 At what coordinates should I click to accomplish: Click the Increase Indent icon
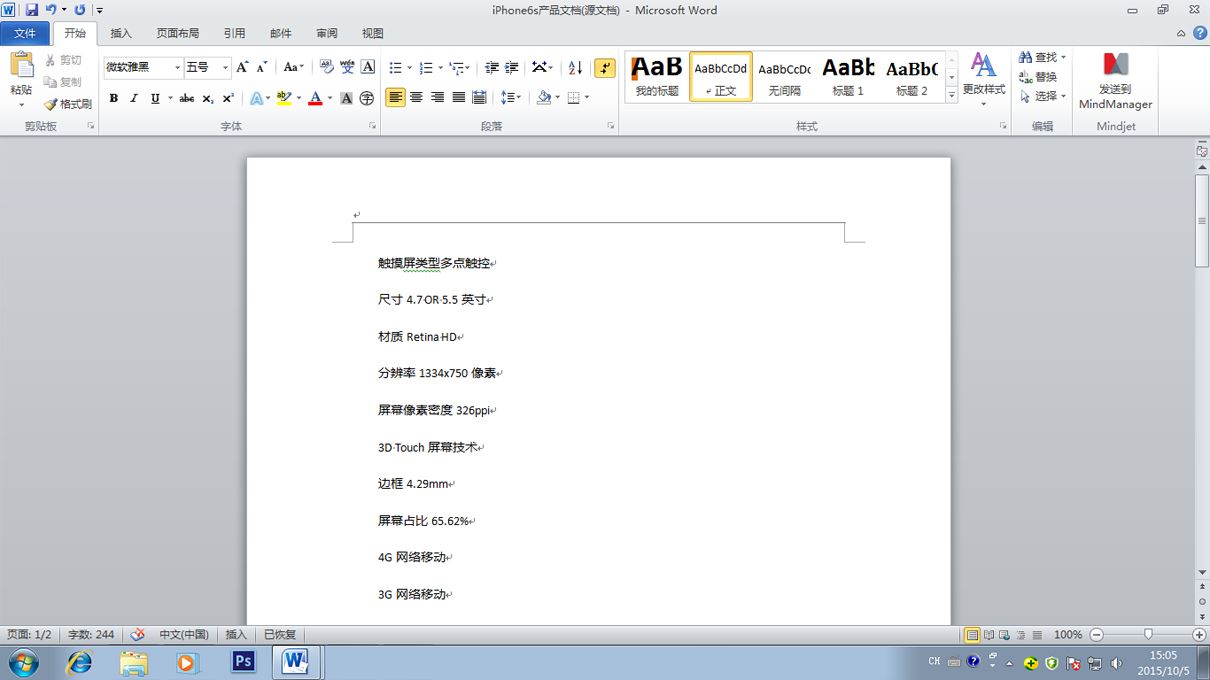[512, 67]
